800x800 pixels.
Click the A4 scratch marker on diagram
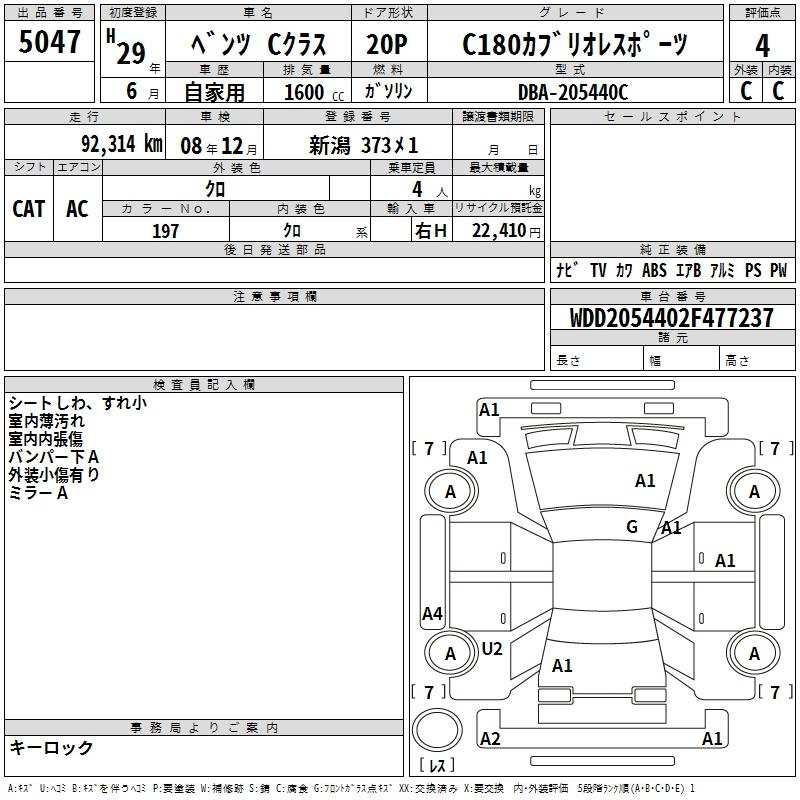coord(432,613)
